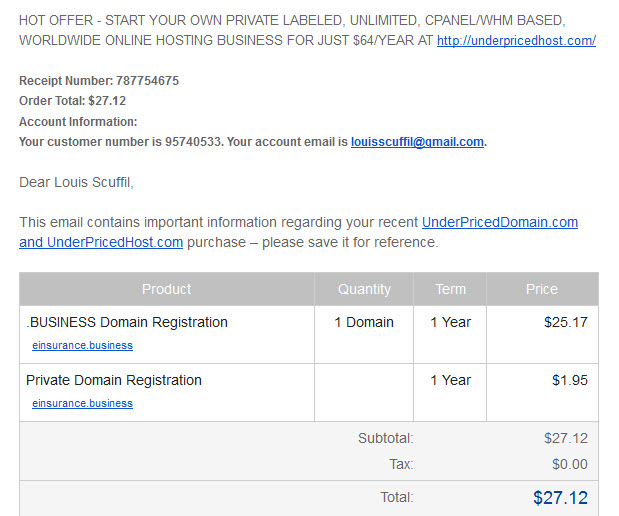Open einsurance.business link under .BUSINESS Domain Registration
619x516 pixels.
point(83,345)
